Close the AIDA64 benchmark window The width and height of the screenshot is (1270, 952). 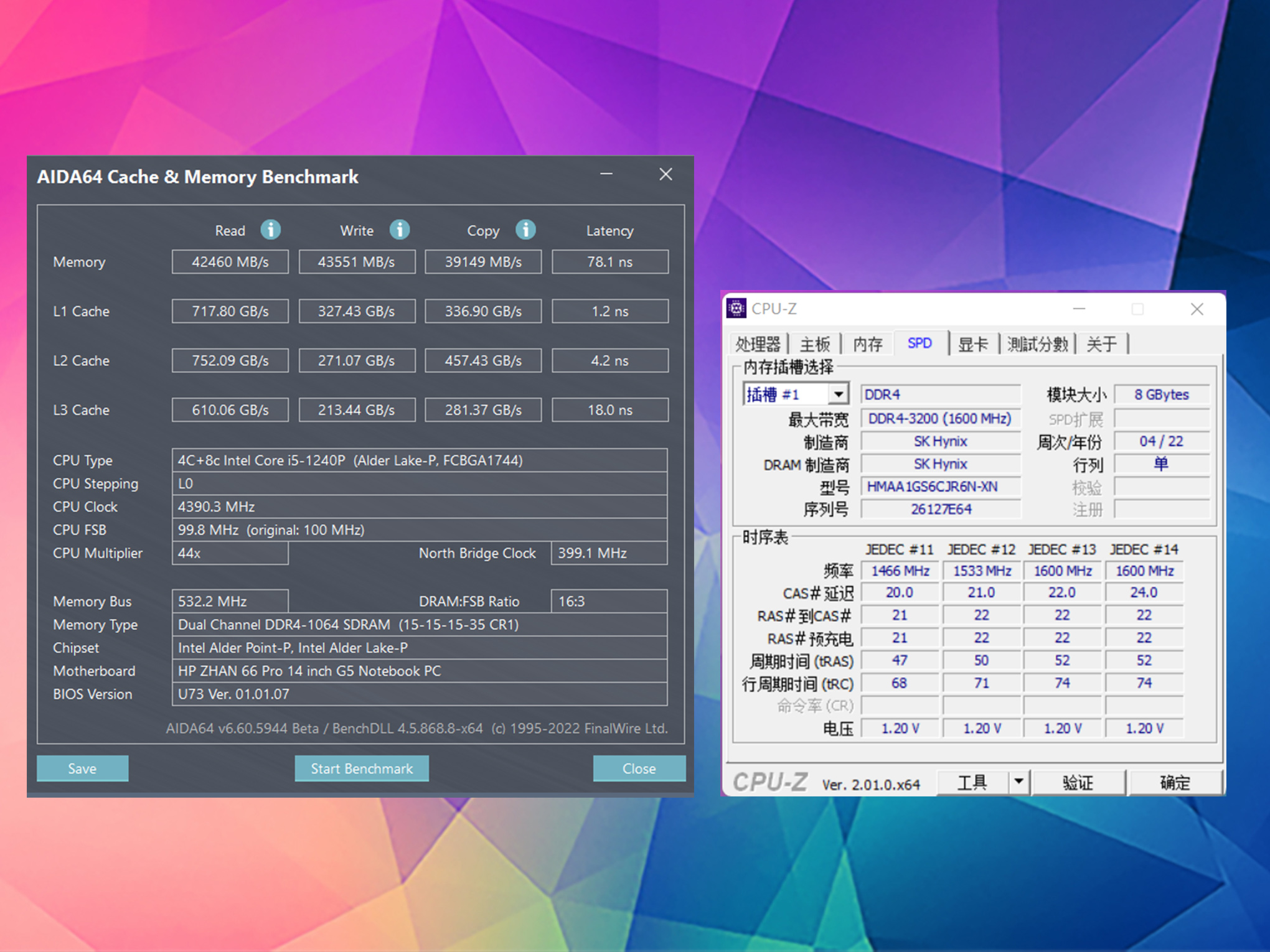pyautogui.click(x=666, y=174)
